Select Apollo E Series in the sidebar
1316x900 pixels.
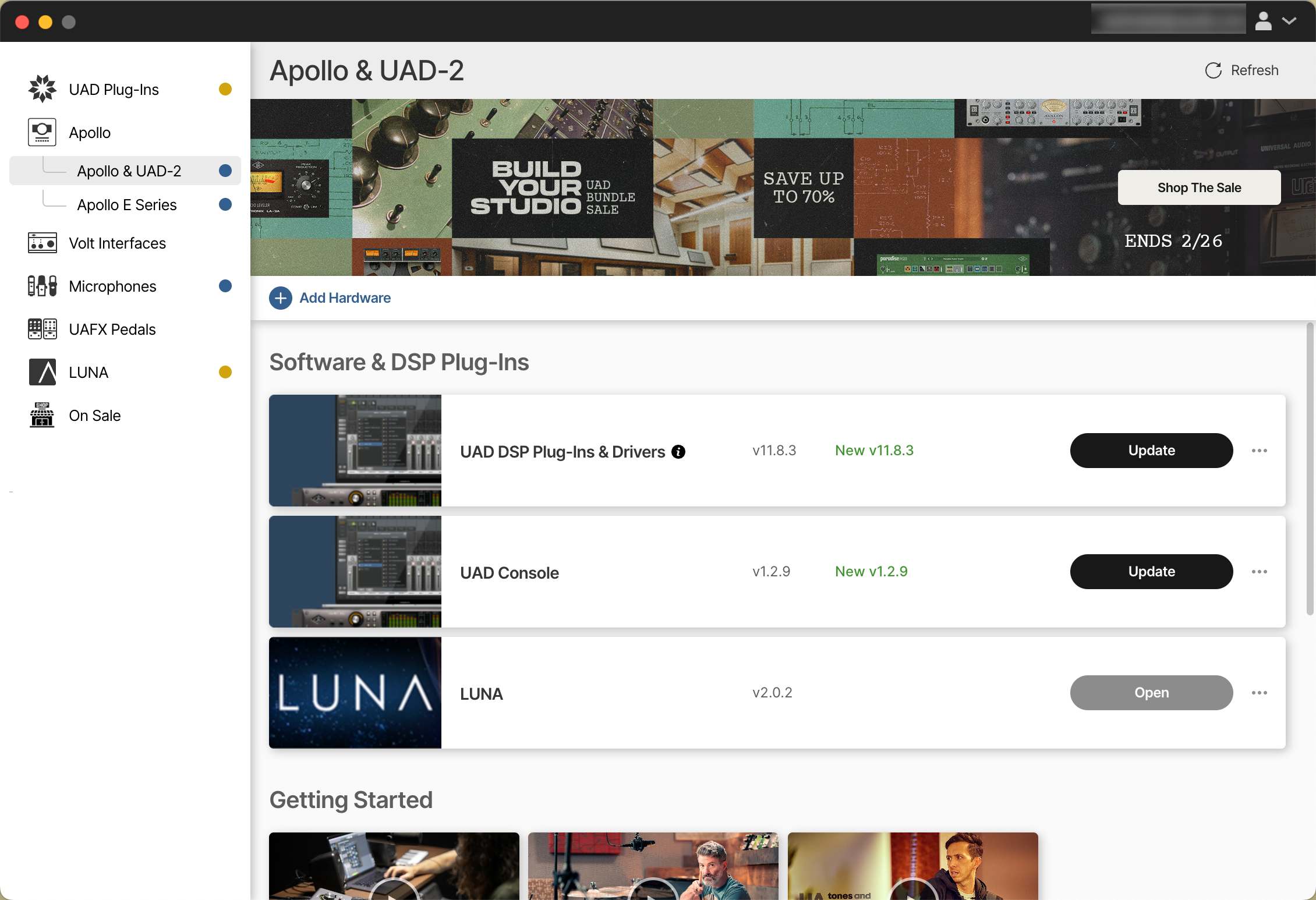[126, 204]
